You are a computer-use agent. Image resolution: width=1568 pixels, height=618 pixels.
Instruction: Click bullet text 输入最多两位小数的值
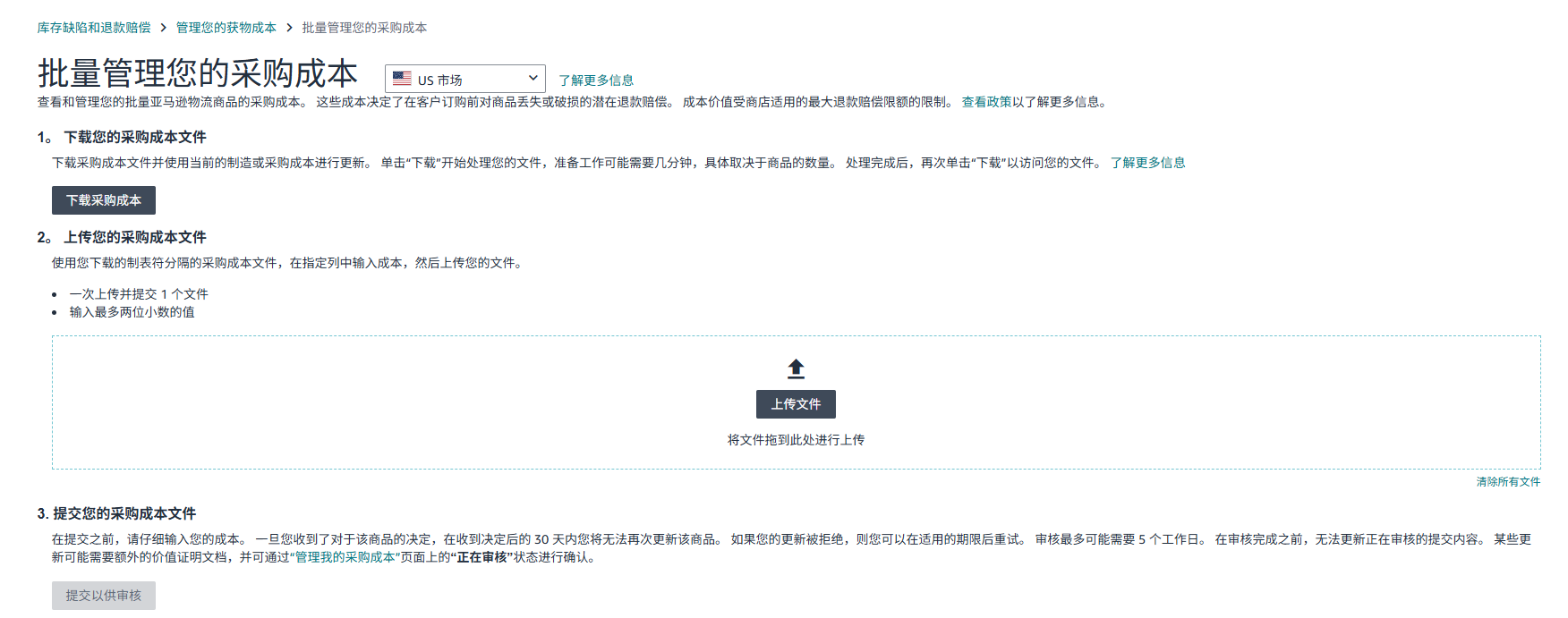(132, 312)
